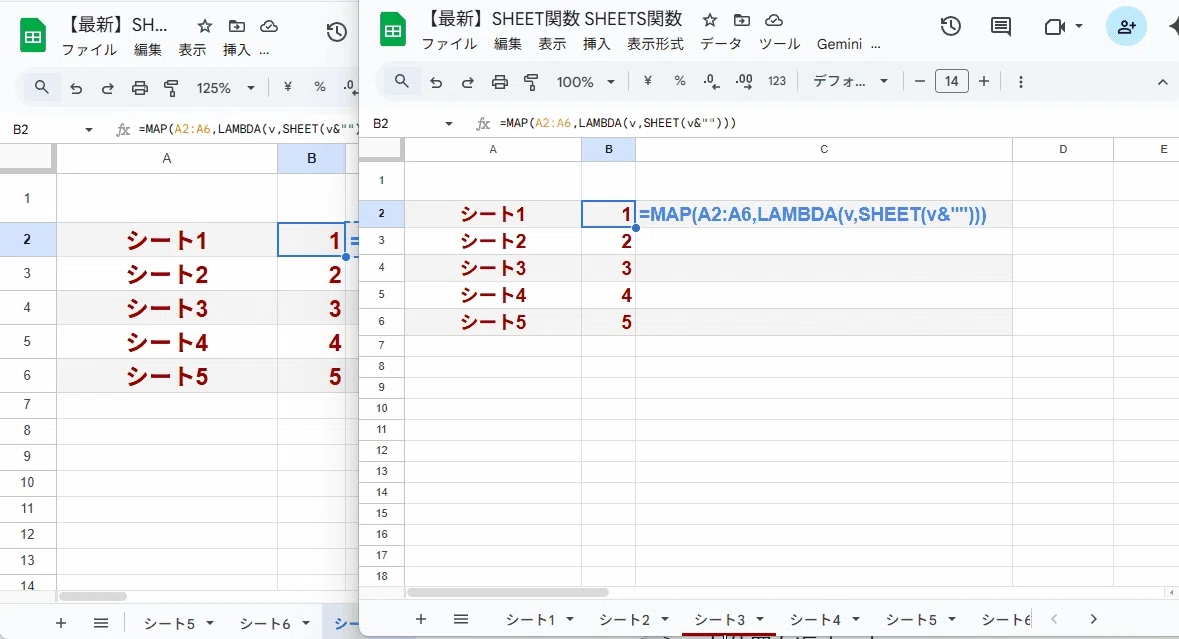This screenshot has width=1179, height=639.
Task: Check the cloud save status in the right window
Action: click(x=774, y=20)
